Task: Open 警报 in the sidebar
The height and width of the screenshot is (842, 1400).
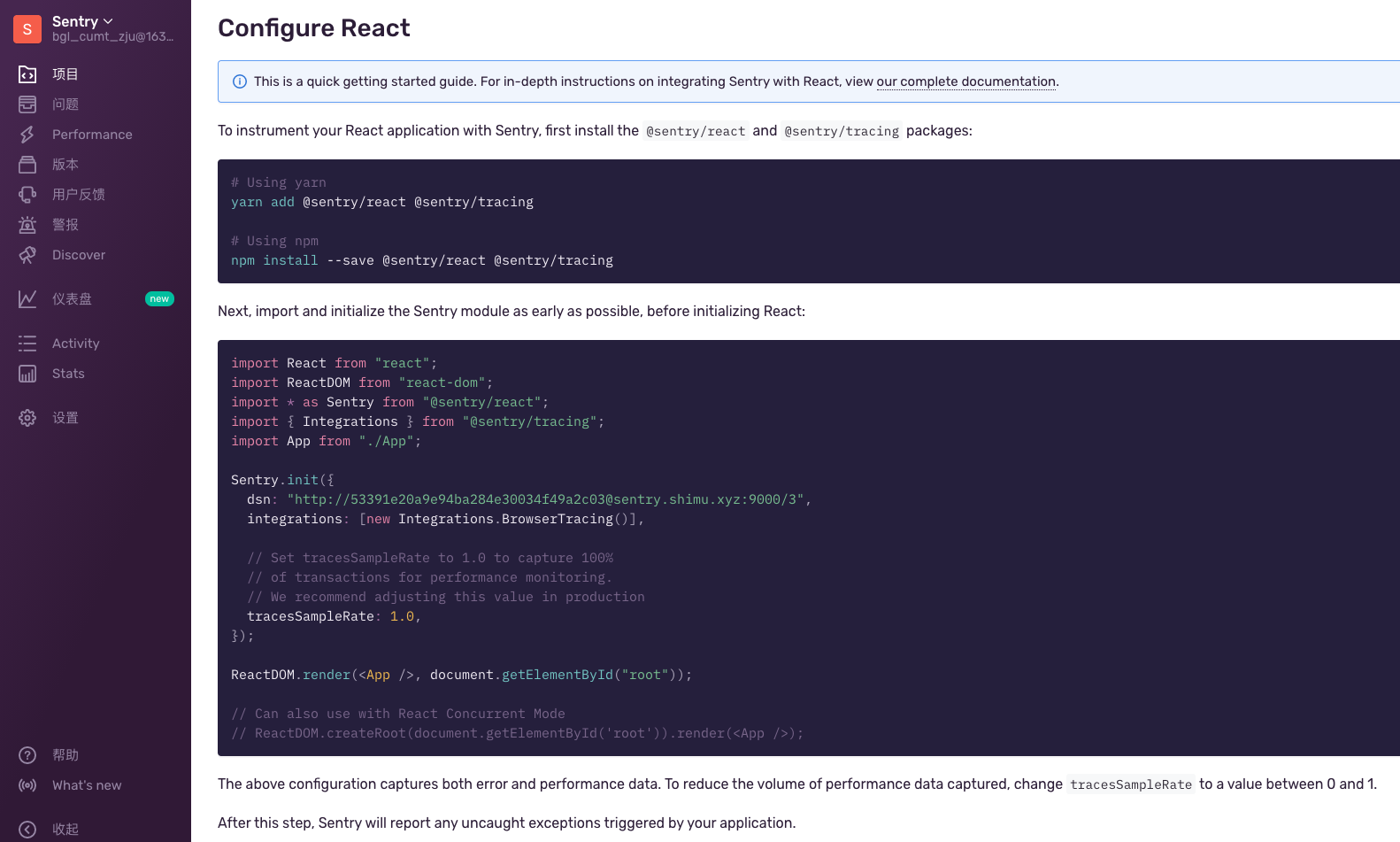Action: click(65, 225)
